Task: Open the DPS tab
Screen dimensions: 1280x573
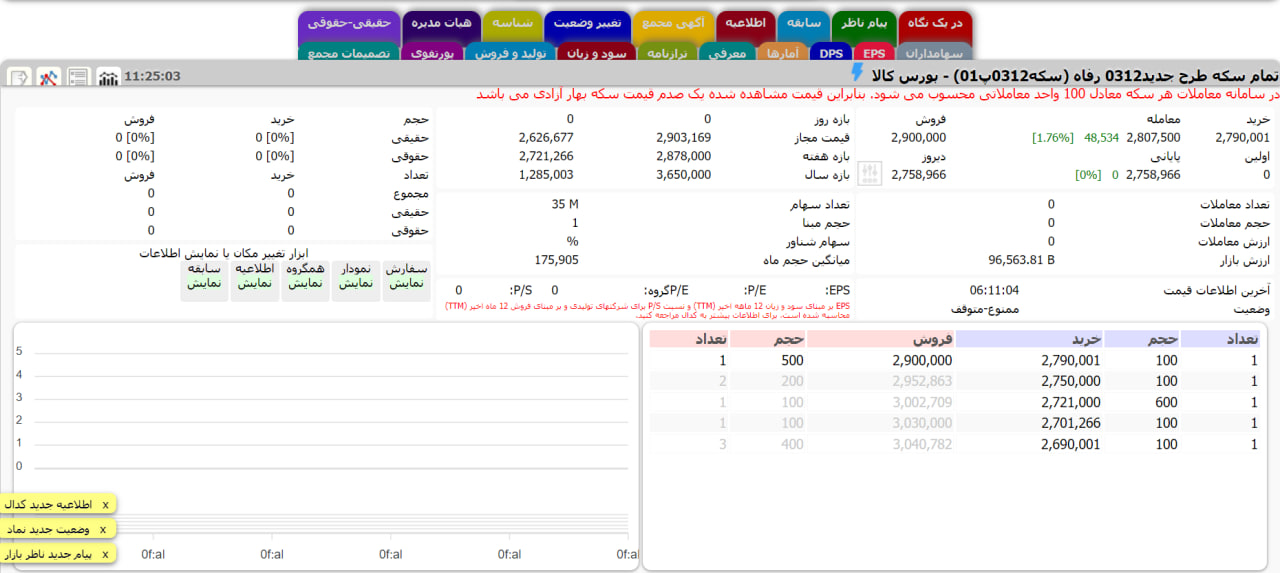Action: click(x=831, y=53)
